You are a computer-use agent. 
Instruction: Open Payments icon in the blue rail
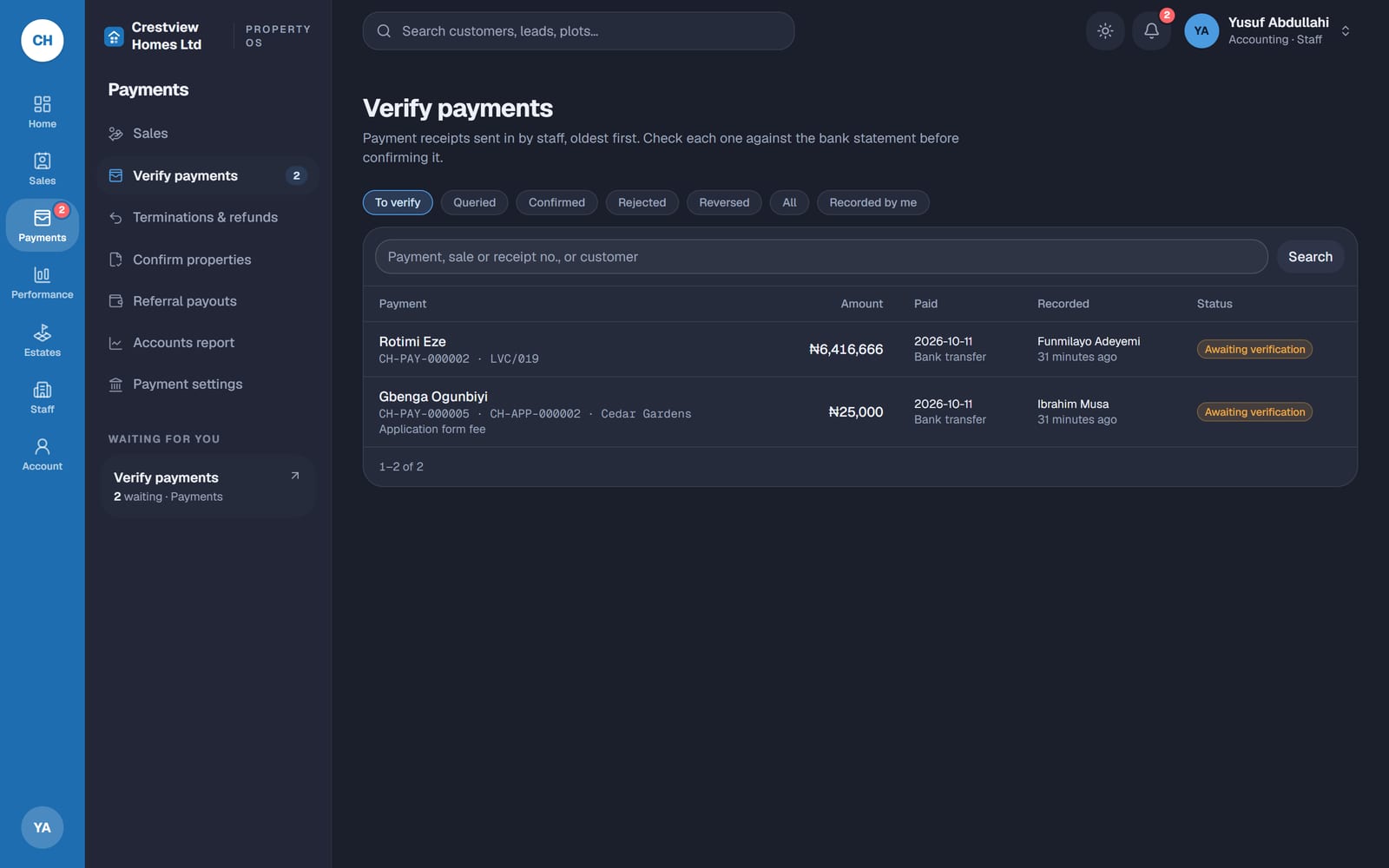(x=42, y=226)
